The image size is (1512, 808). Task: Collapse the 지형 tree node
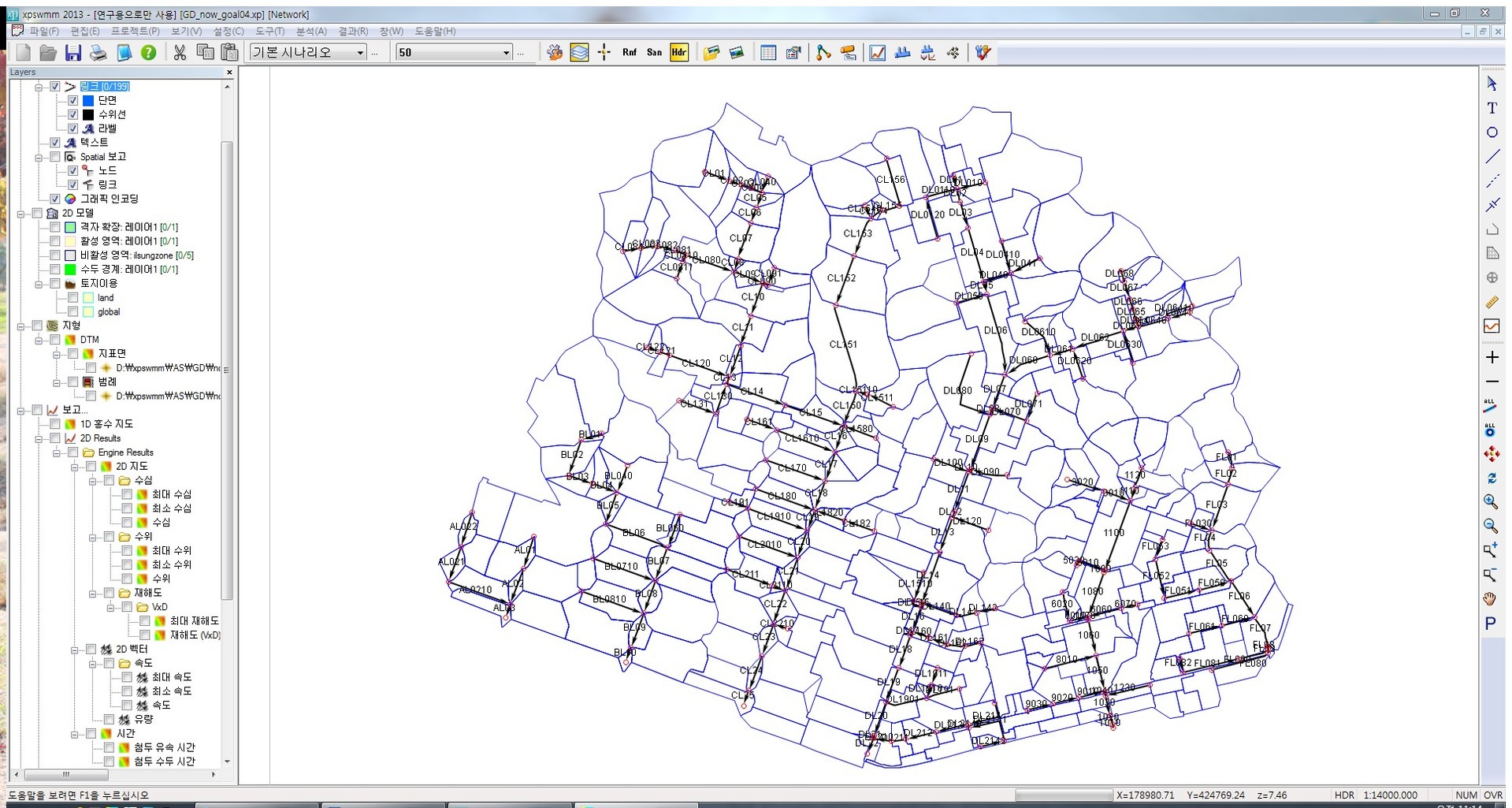pyautogui.click(x=20, y=326)
